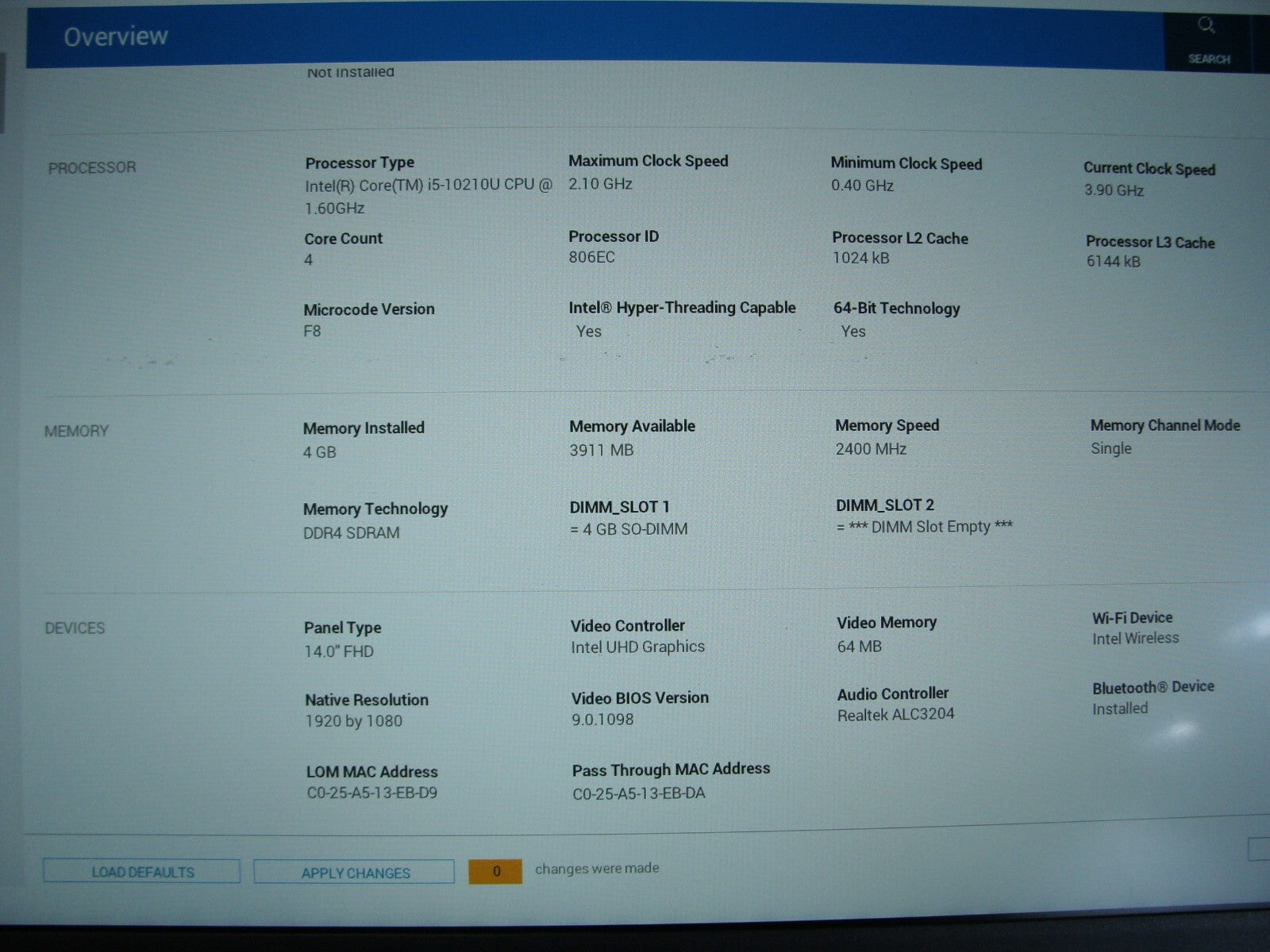Viewport: 1270px width, 952px height.
Task: Click the scrollbar on the left edge
Action: (x=2, y=94)
